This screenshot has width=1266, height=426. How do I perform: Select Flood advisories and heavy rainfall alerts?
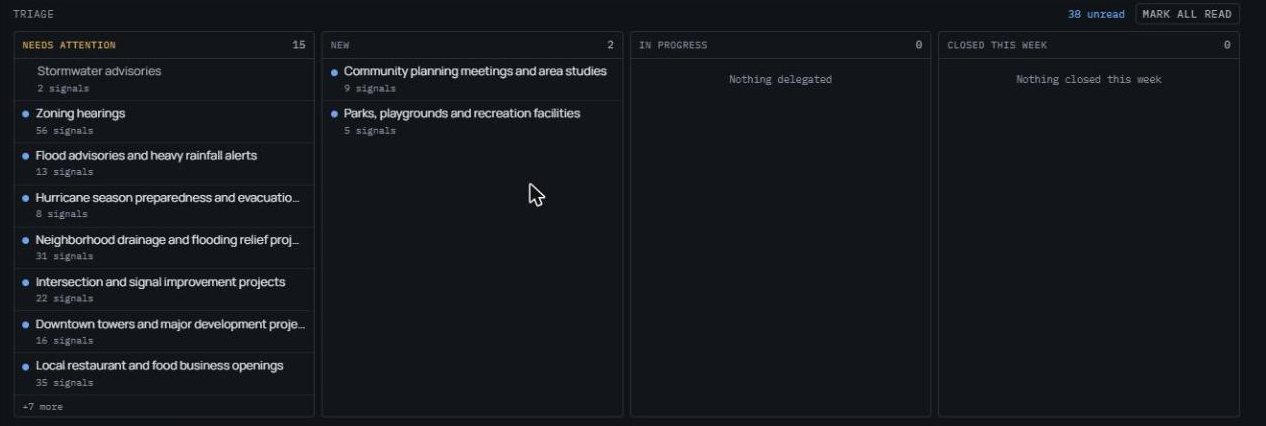pyautogui.click(x=164, y=163)
